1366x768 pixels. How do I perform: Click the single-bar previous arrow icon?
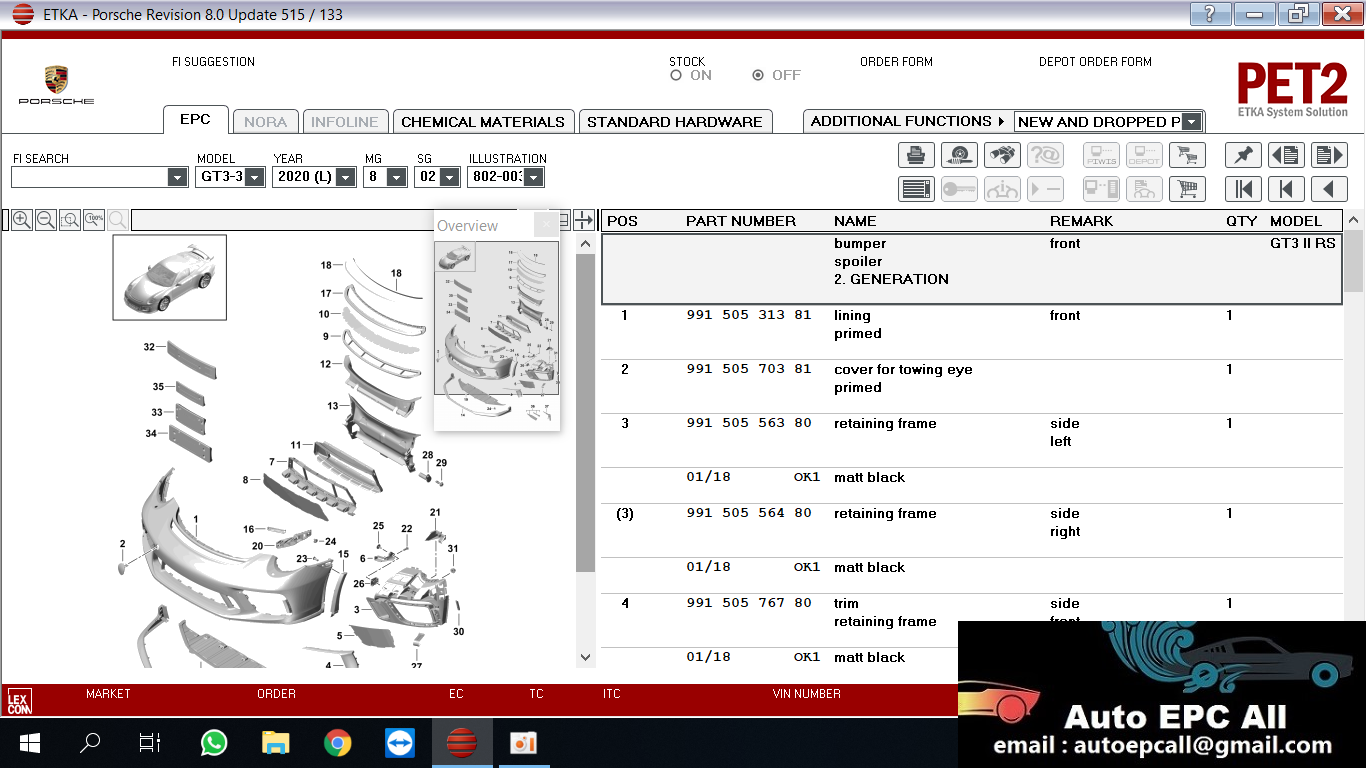(x=1286, y=189)
